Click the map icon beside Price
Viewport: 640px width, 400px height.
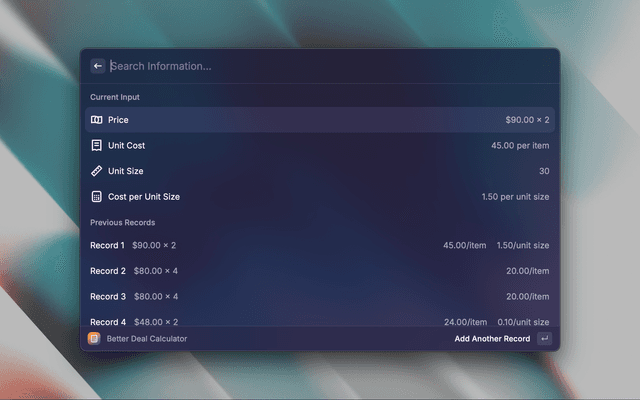click(x=97, y=120)
